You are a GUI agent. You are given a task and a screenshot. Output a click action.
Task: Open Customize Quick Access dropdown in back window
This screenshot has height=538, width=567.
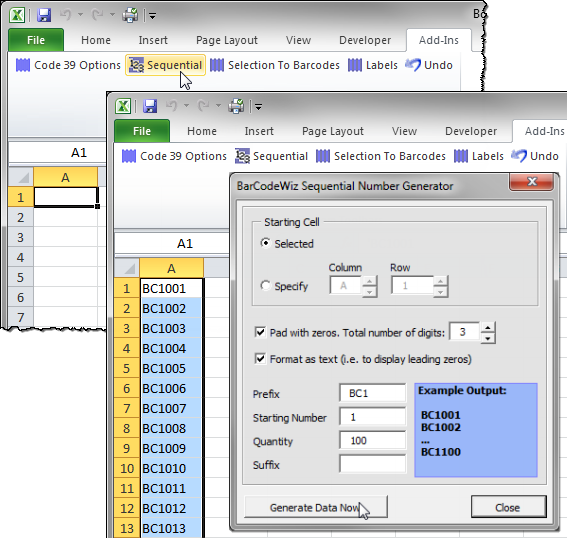click(152, 16)
